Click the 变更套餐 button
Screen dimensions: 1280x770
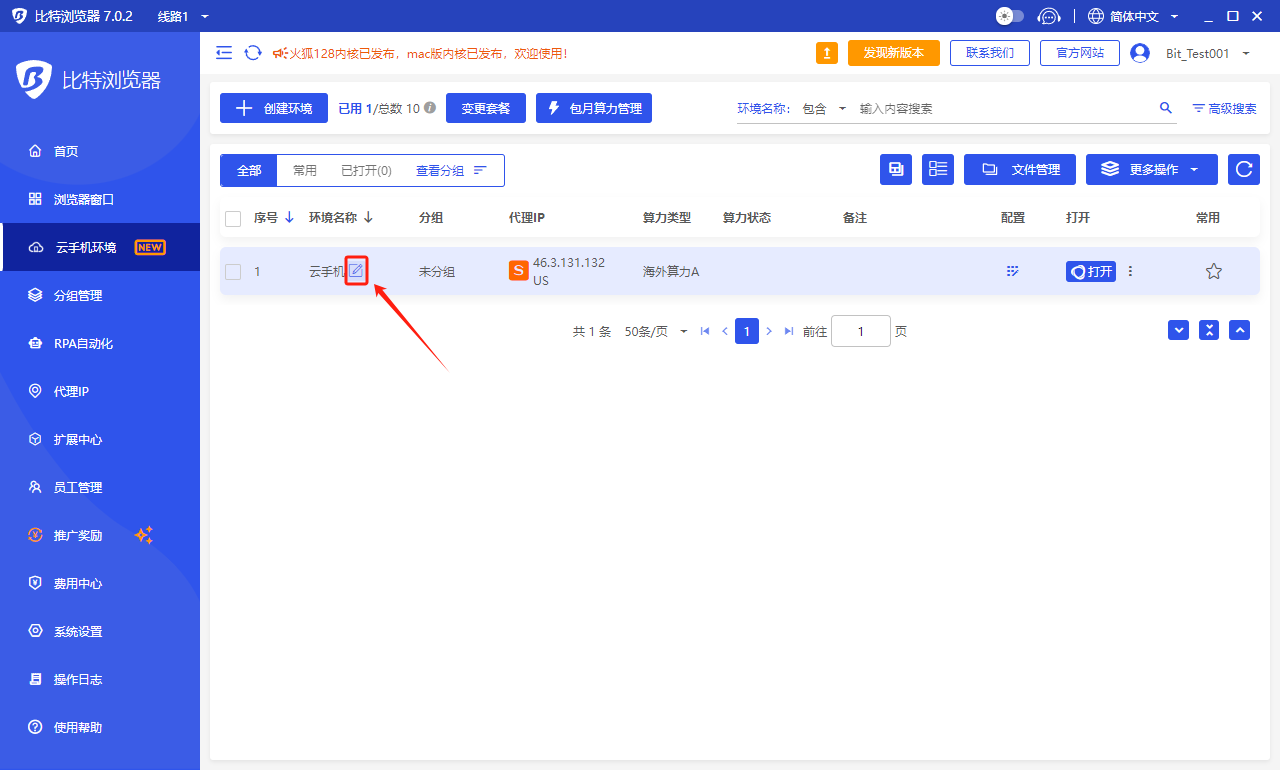click(486, 108)
